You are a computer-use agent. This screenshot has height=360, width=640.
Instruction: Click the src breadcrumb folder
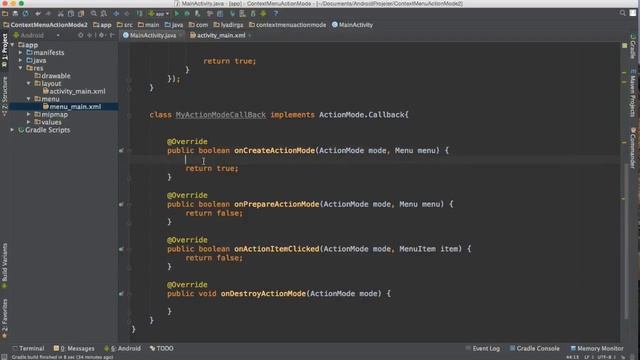click(124, 25)
